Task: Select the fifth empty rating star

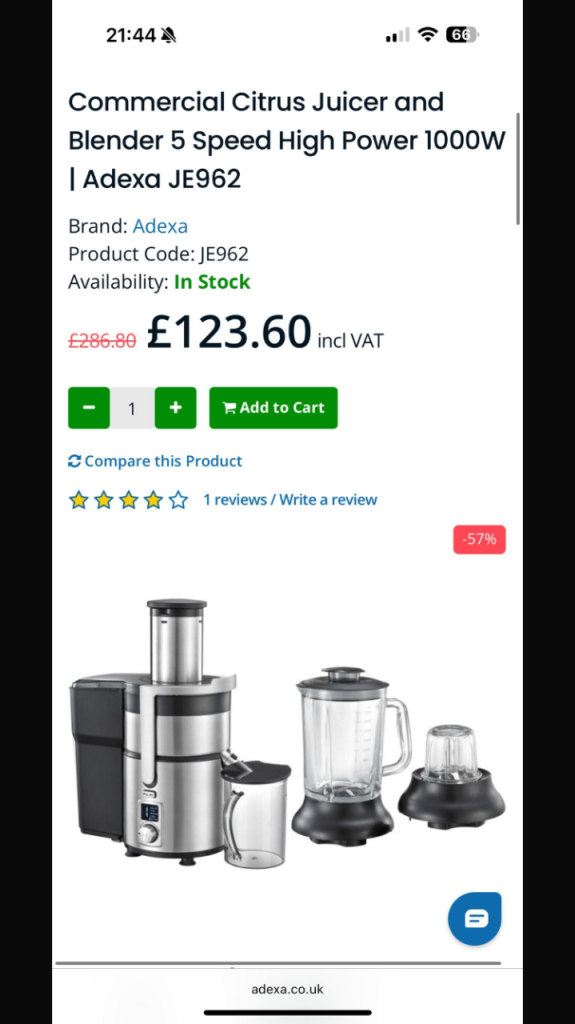Action: [x=178, y=500]
